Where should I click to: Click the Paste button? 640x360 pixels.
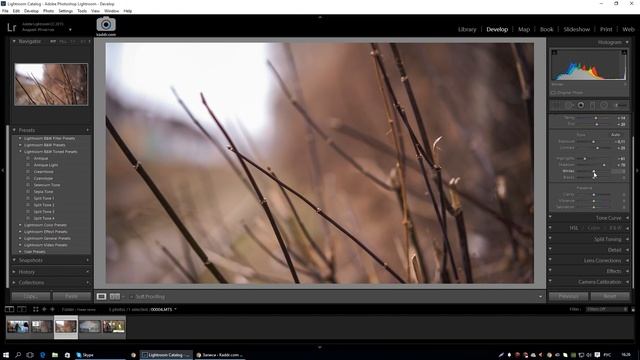(x=71, y=296)
